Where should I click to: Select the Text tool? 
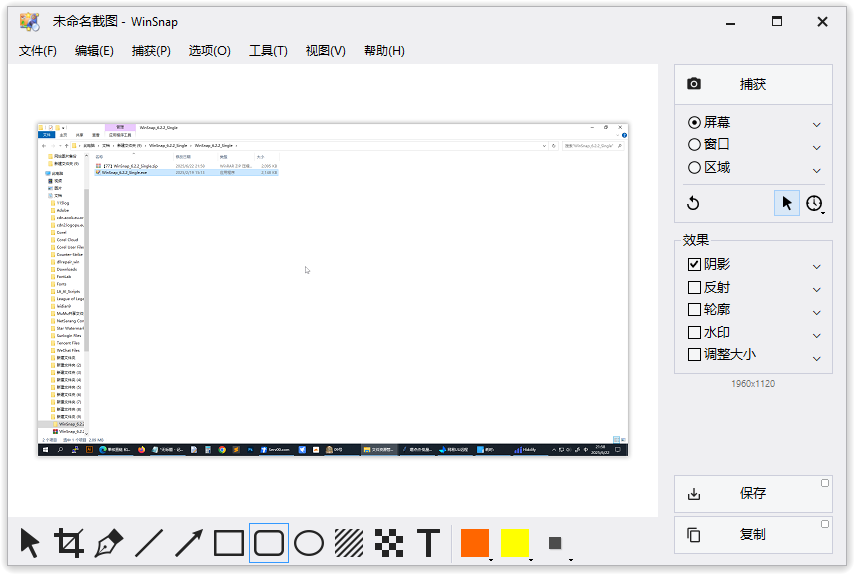[x=429, y=543]
